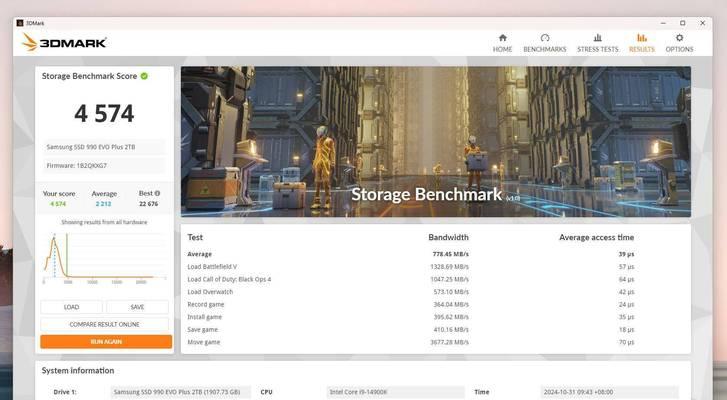Click the Average access time column header

(596, 237)
